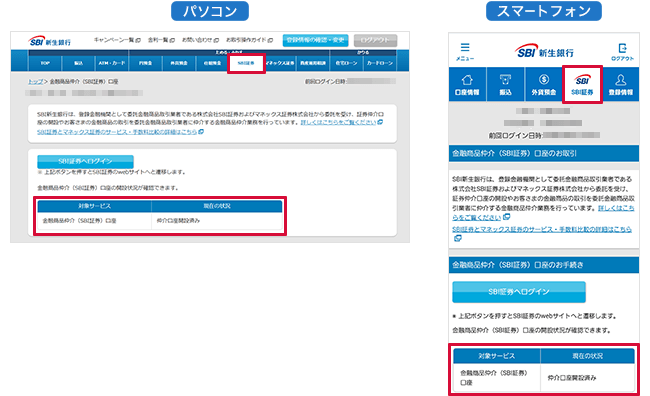Click external-link icon beside お取引操作ガイド
Screen dimensions: 650x396
(x=270, y=40)
